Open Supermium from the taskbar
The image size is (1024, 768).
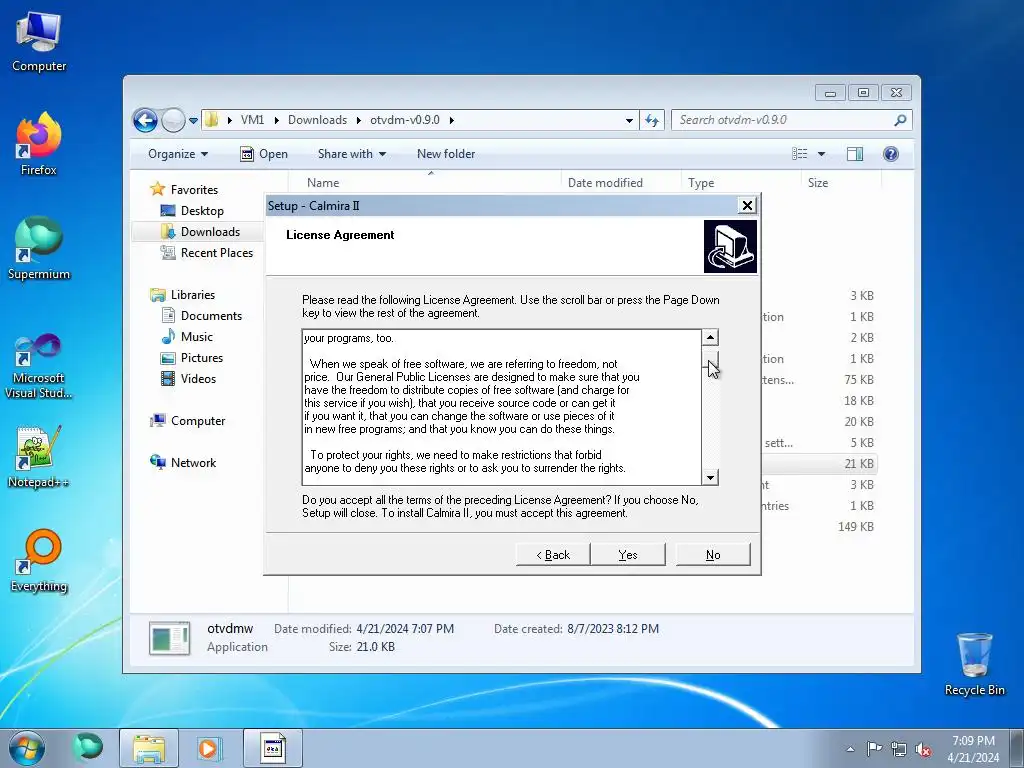pos(87,748)
